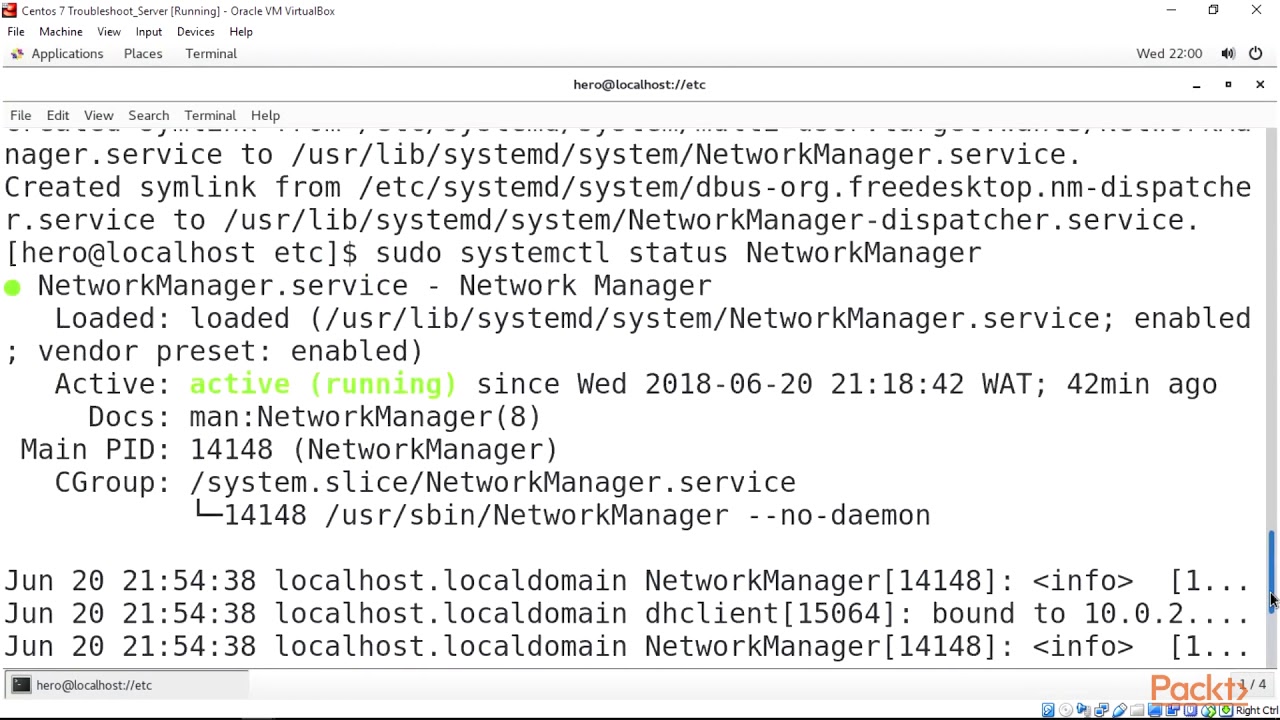
Task: Click the Wed 22:00 clock
Action: point(1168,54)
